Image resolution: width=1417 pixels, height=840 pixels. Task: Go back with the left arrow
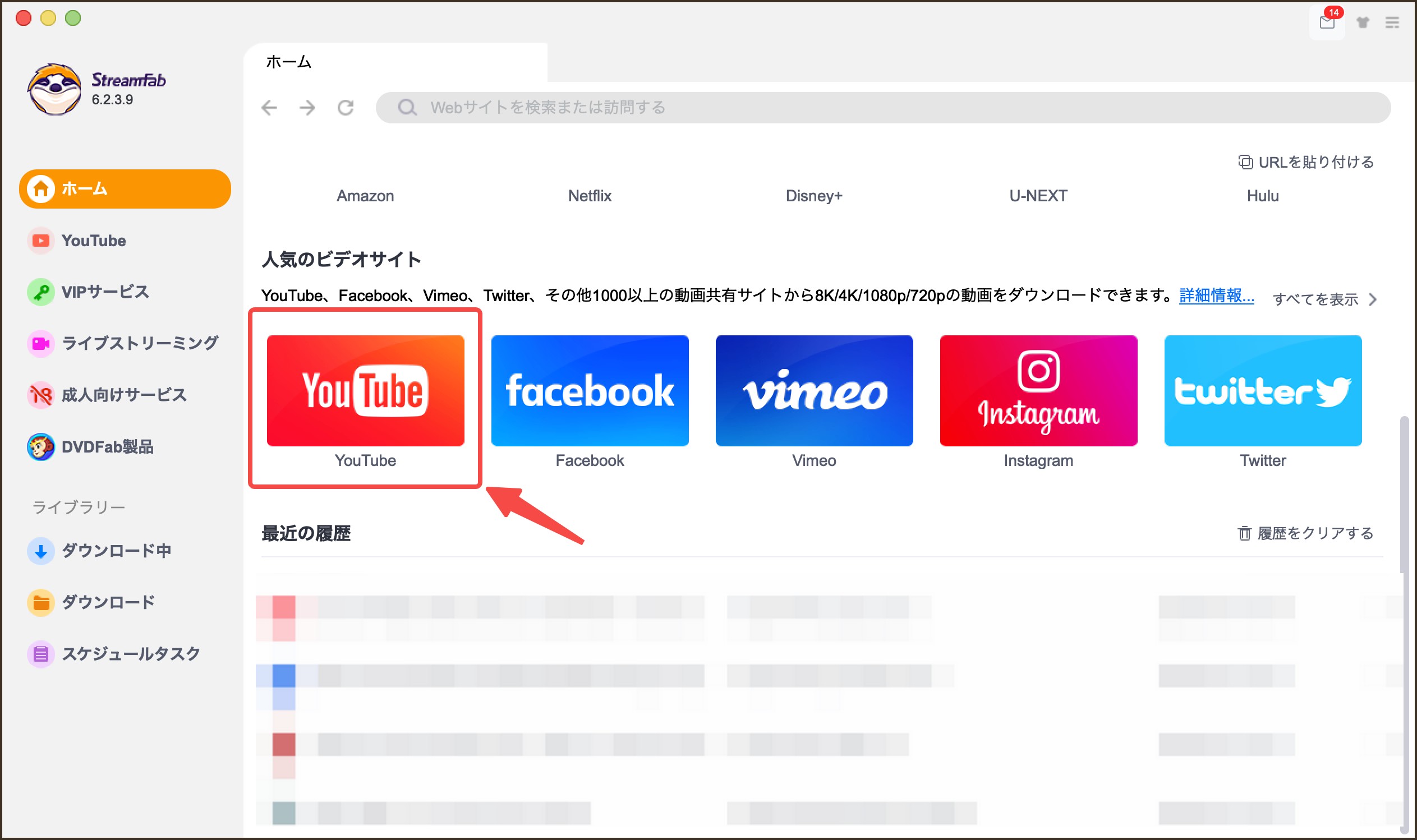(269, 108)
